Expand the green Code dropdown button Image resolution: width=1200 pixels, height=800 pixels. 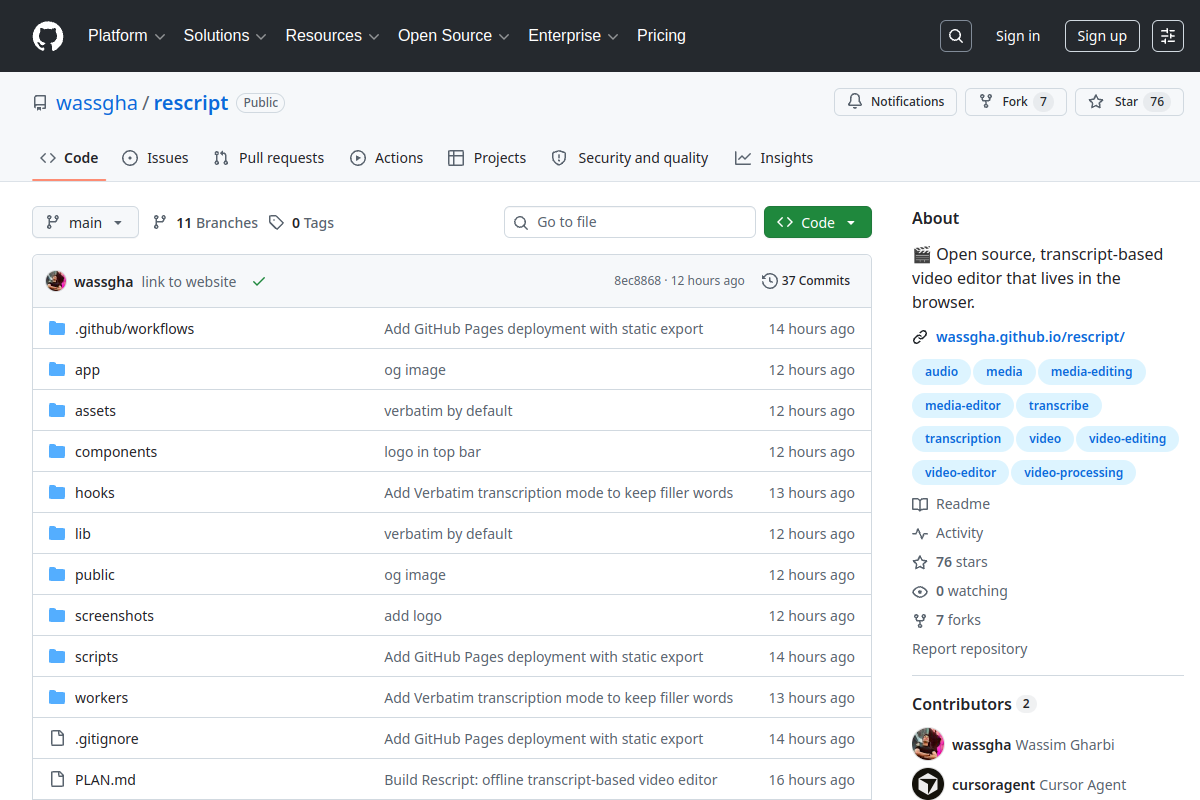click(818, 222)
